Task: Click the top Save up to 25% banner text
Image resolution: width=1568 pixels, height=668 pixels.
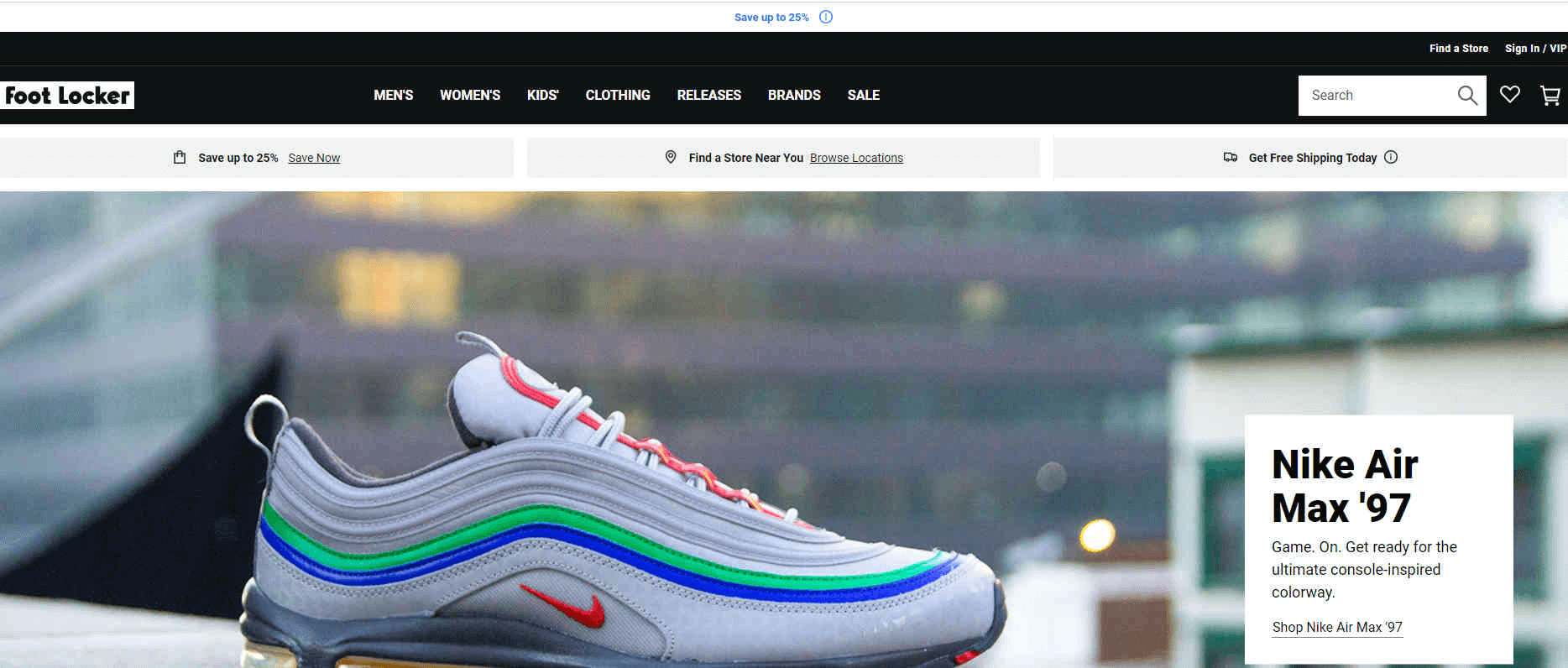Action: click(771, 17)
